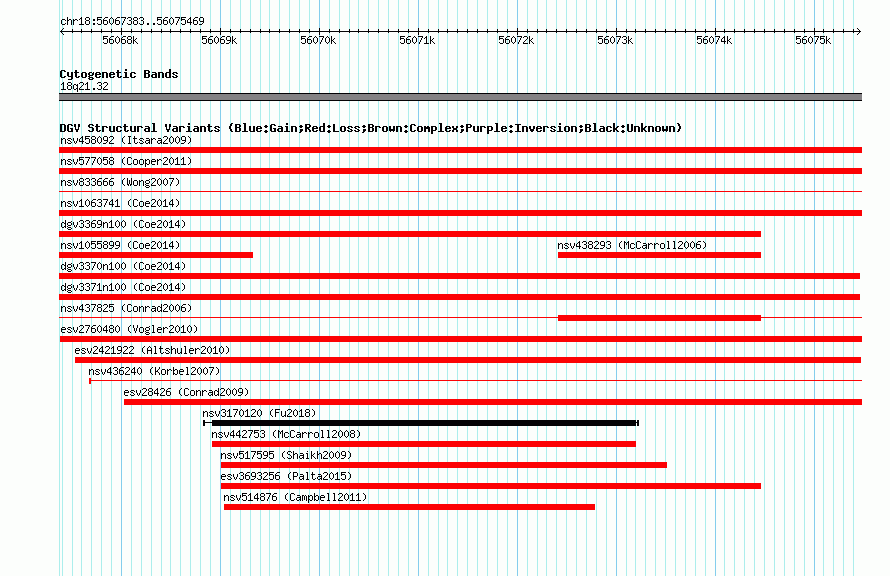
Task: Select the esv2760480 red bar
Action: click(460, 339)
